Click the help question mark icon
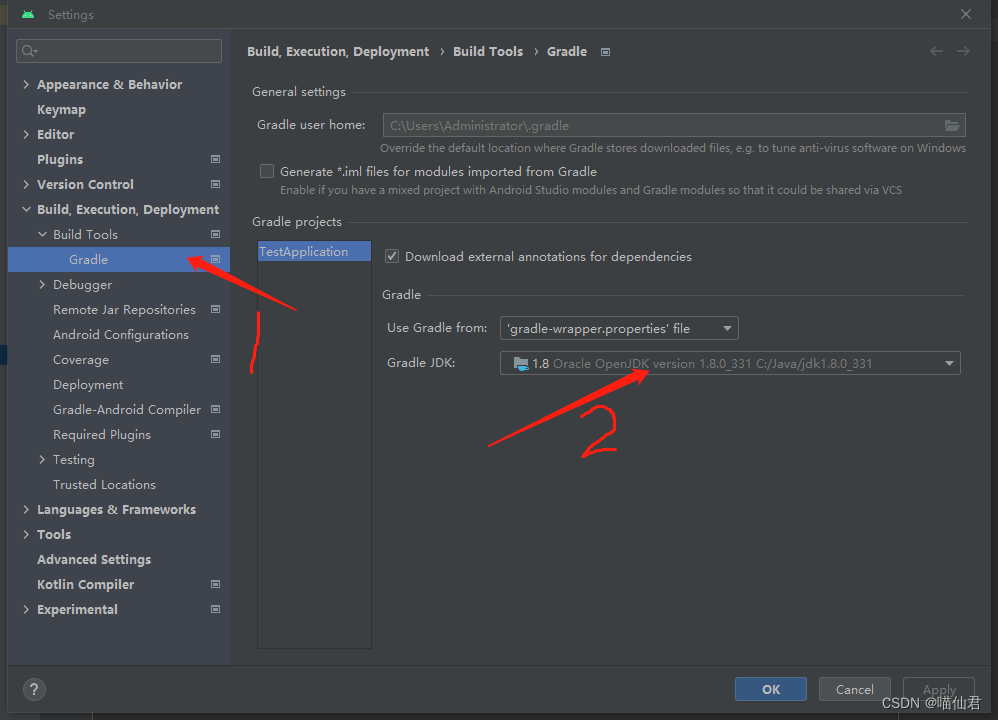 pyautogui.click(x=34, y=689)
